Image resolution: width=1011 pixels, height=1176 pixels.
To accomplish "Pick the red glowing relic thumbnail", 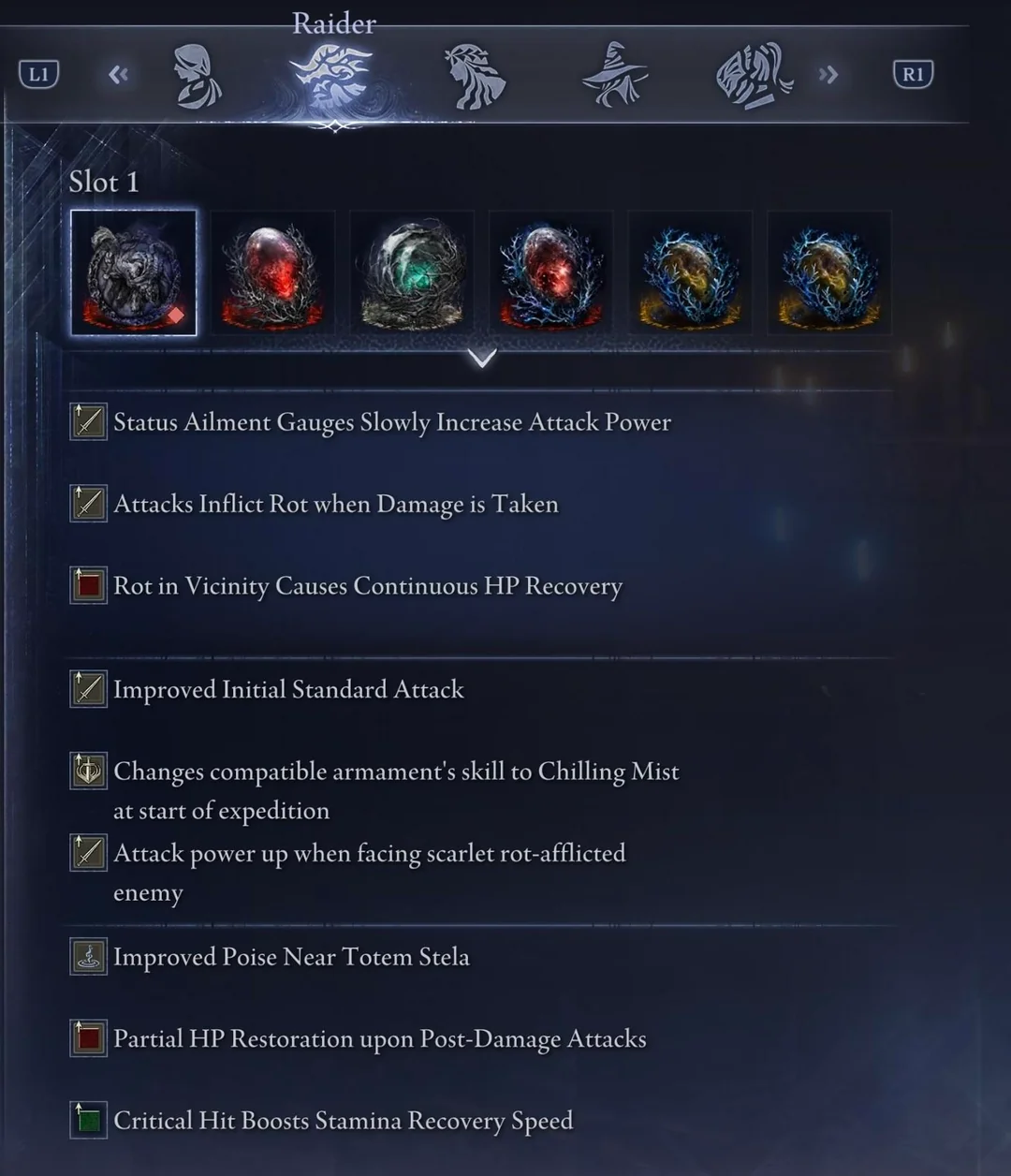I will tap(272, 272).
